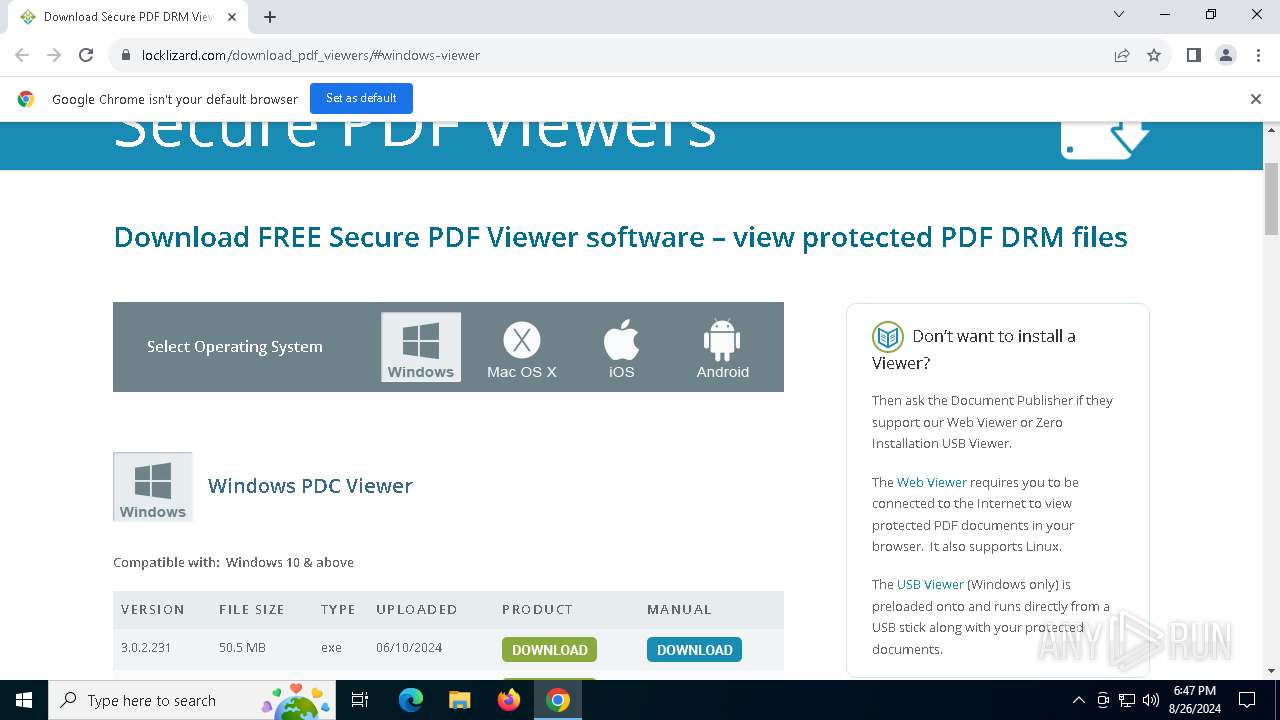1280x720 pixels.
Task: Click Set as default button
Action: tap(361, 98)
